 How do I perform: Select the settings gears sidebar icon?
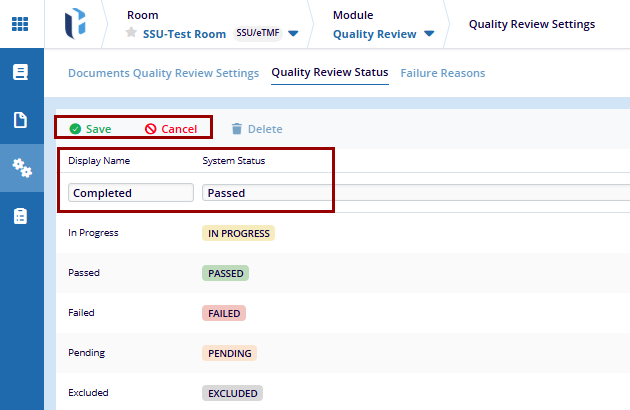pos(21,168)
